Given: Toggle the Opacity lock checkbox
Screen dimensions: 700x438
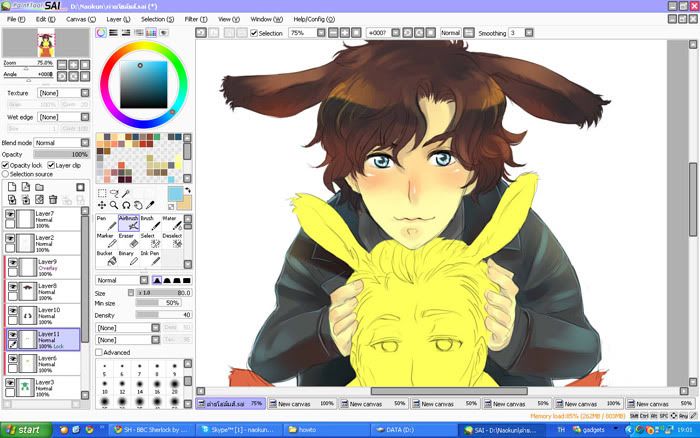Looking at the screenshot, I should [5, 165].
